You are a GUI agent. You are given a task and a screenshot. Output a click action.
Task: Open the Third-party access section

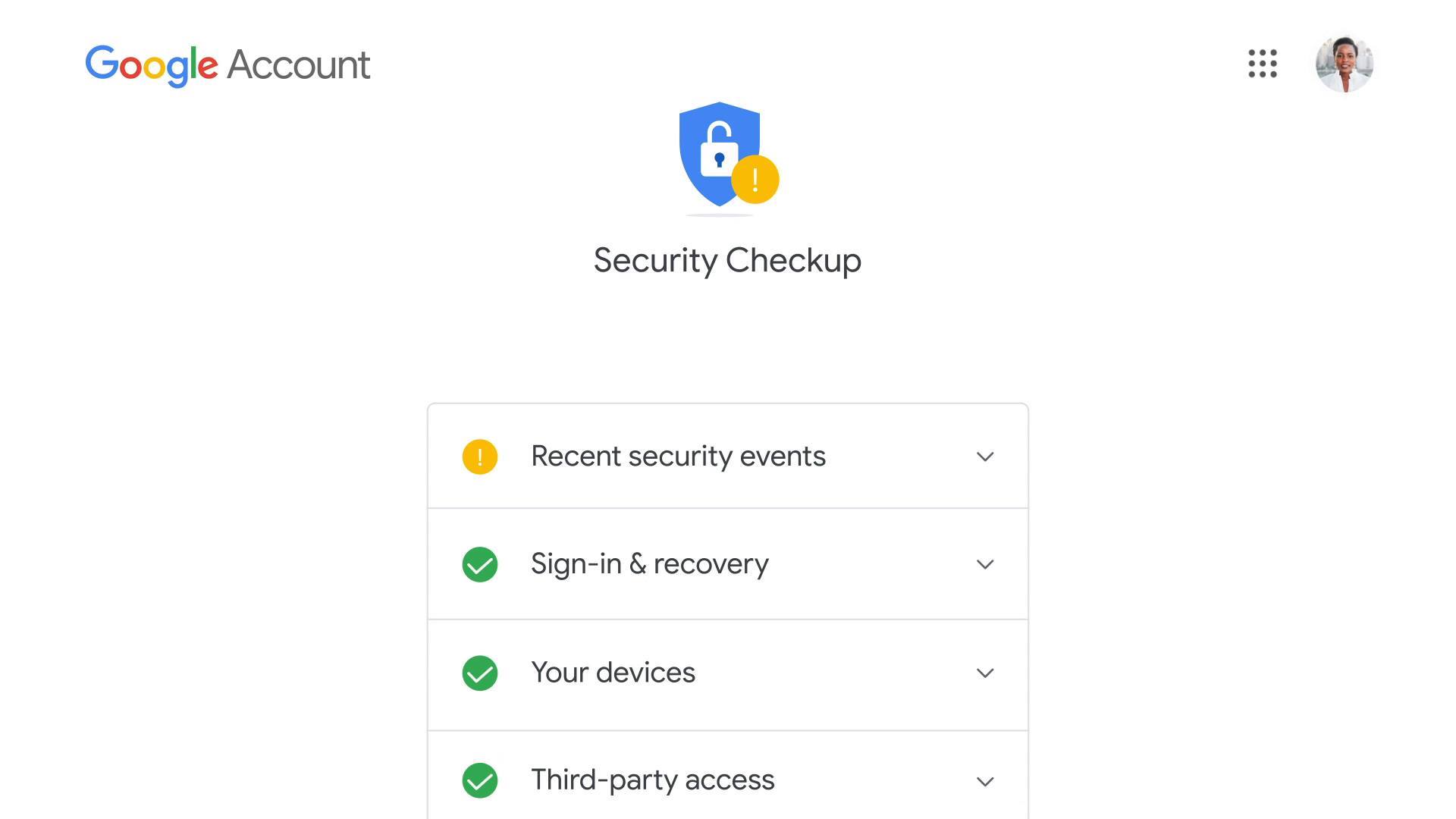tap(728, 776)
